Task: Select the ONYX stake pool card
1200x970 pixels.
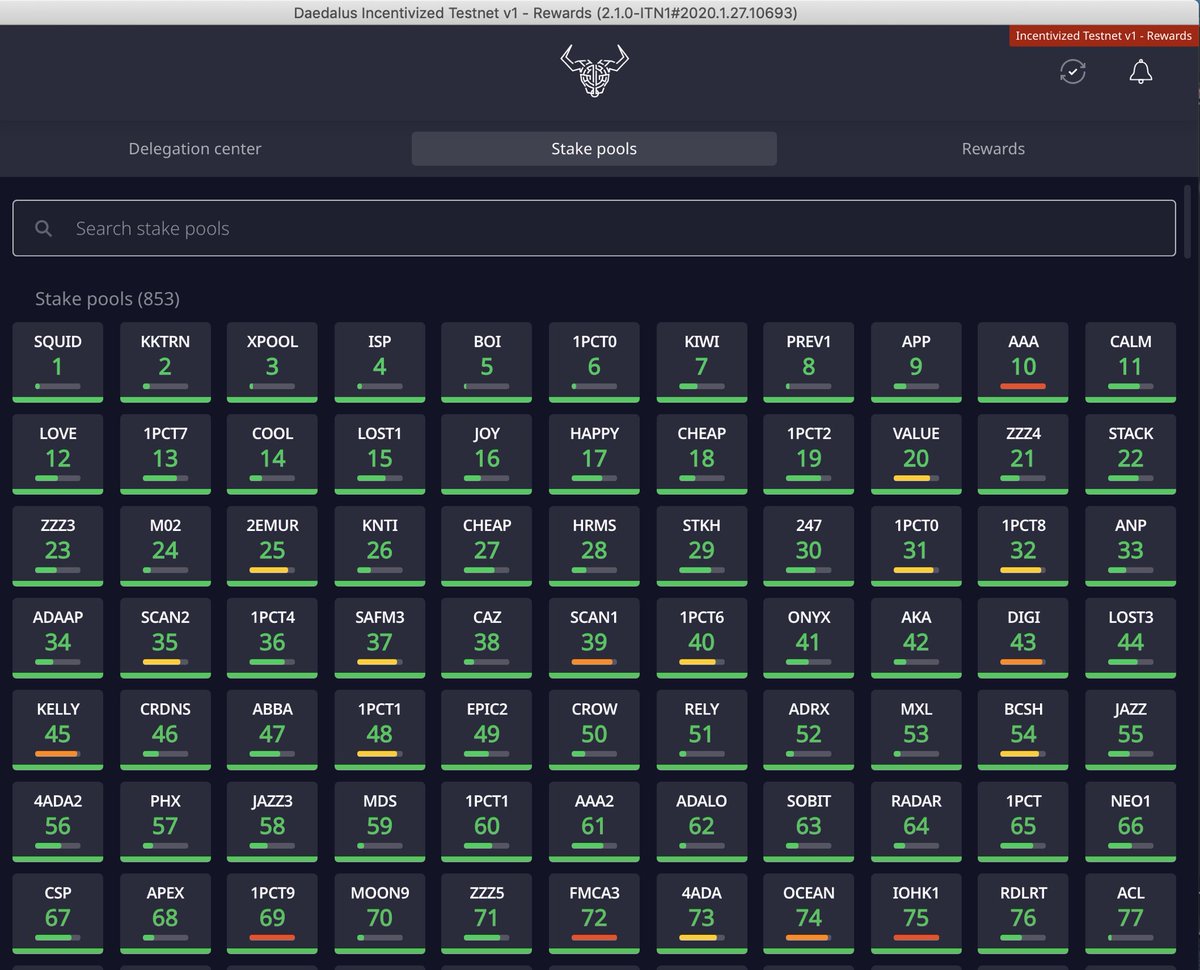Action: (x=809, y=638)
